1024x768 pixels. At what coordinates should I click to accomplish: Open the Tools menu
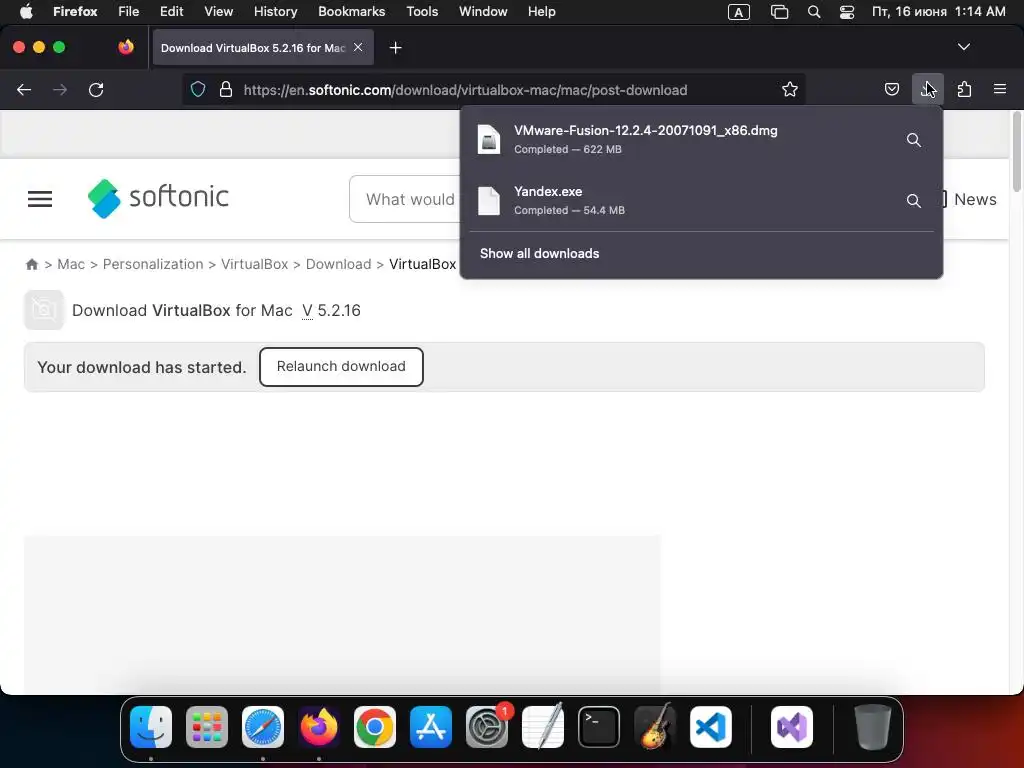(422, 11)
